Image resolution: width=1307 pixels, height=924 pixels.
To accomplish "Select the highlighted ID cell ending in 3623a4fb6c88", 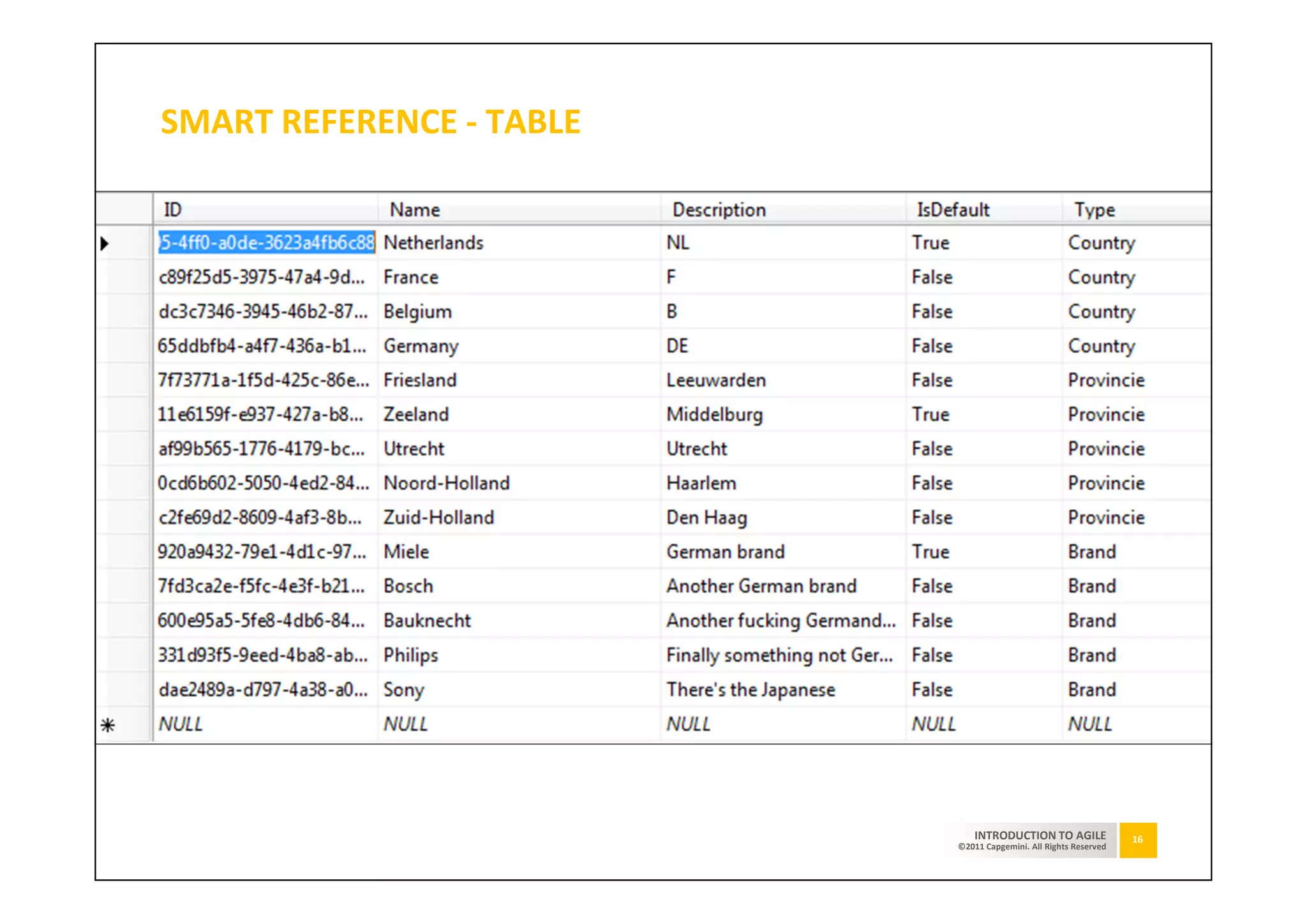I will click(267, 242).
